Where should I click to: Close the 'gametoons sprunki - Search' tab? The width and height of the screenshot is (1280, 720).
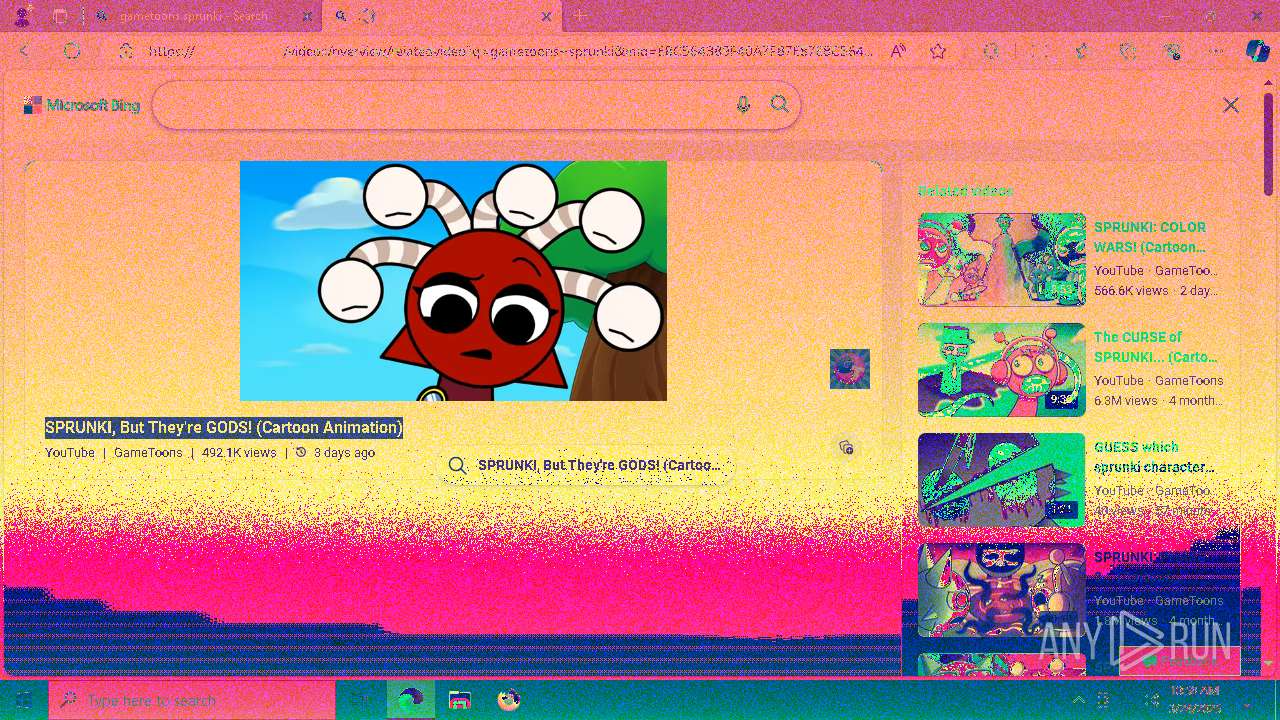point(307,16)
